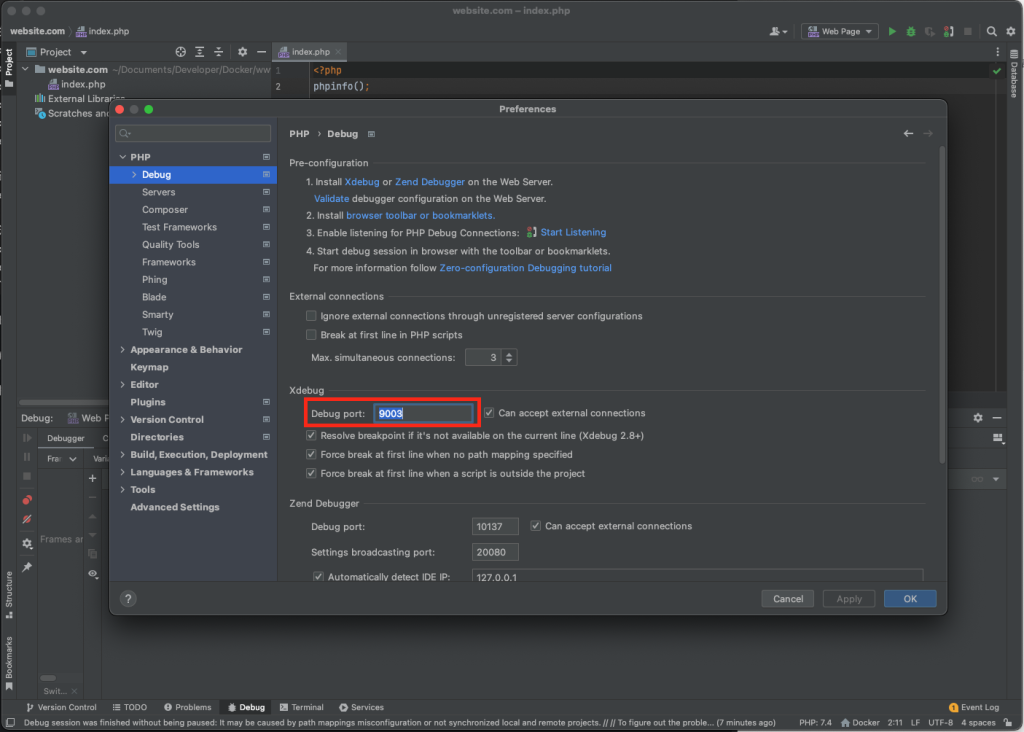Open the Web Page run configuration dropdown

[x=840, y=31]
